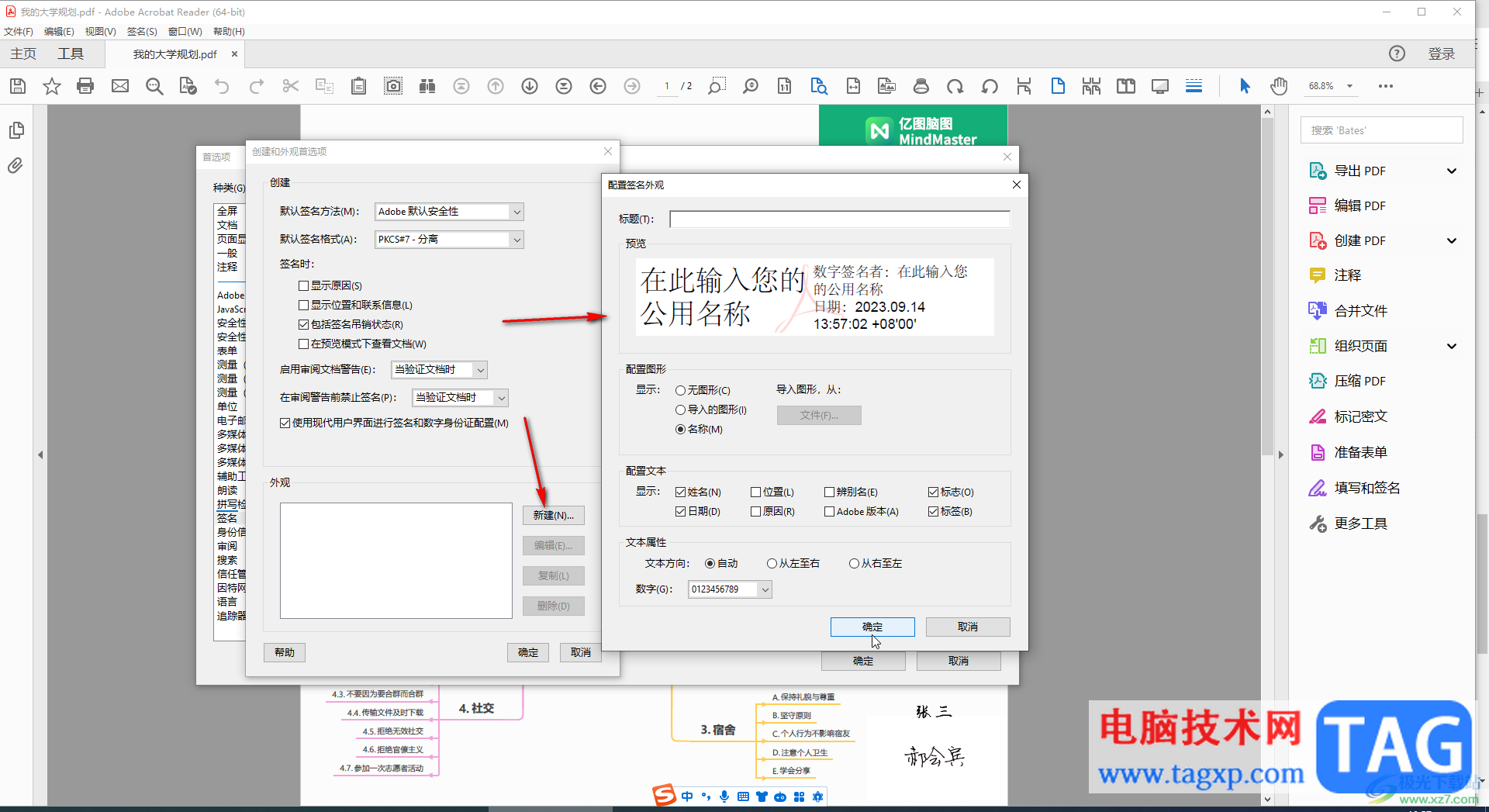Click 新建(N)... button
This screenshot has height=812, width=1489.
pos(554,516)
